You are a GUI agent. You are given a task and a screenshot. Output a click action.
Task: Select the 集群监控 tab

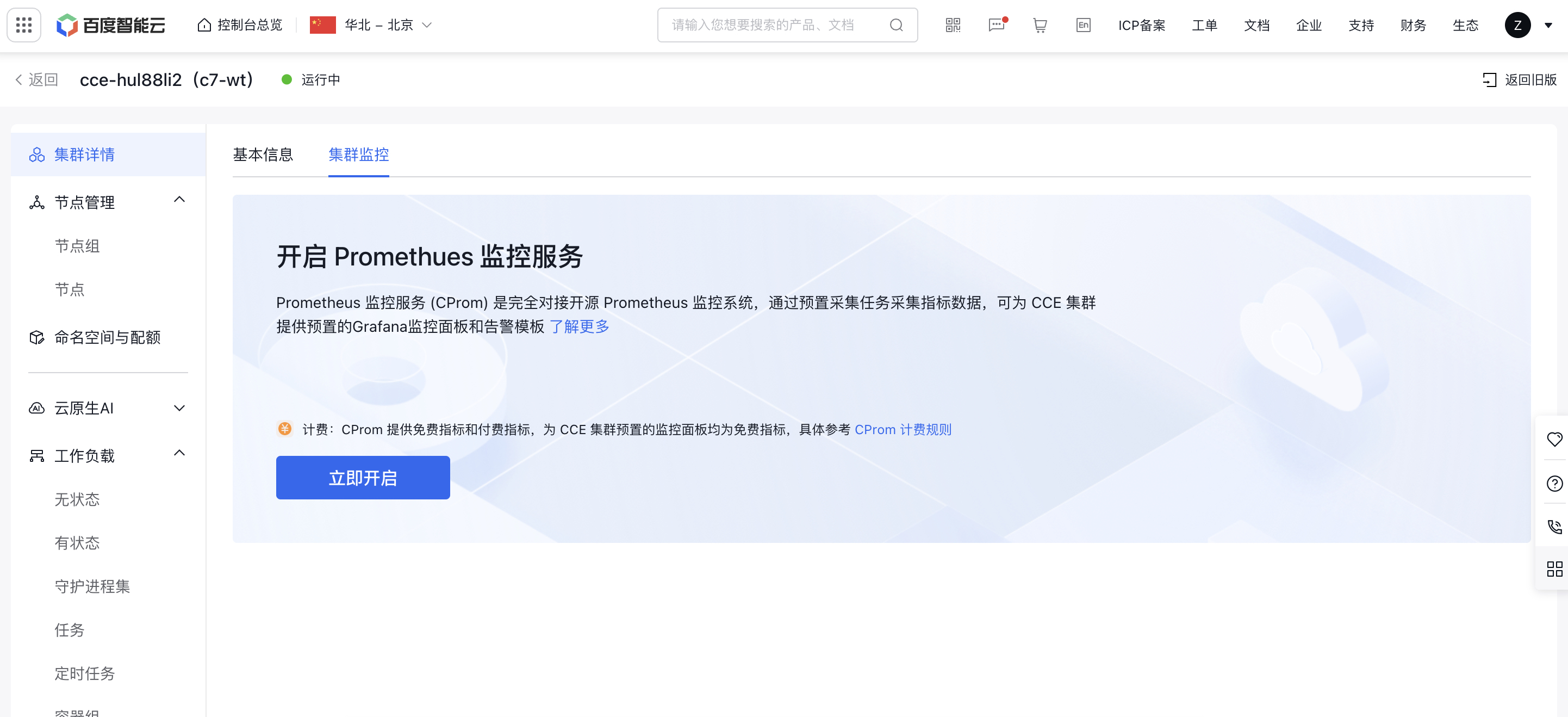[x=358, y=154]
